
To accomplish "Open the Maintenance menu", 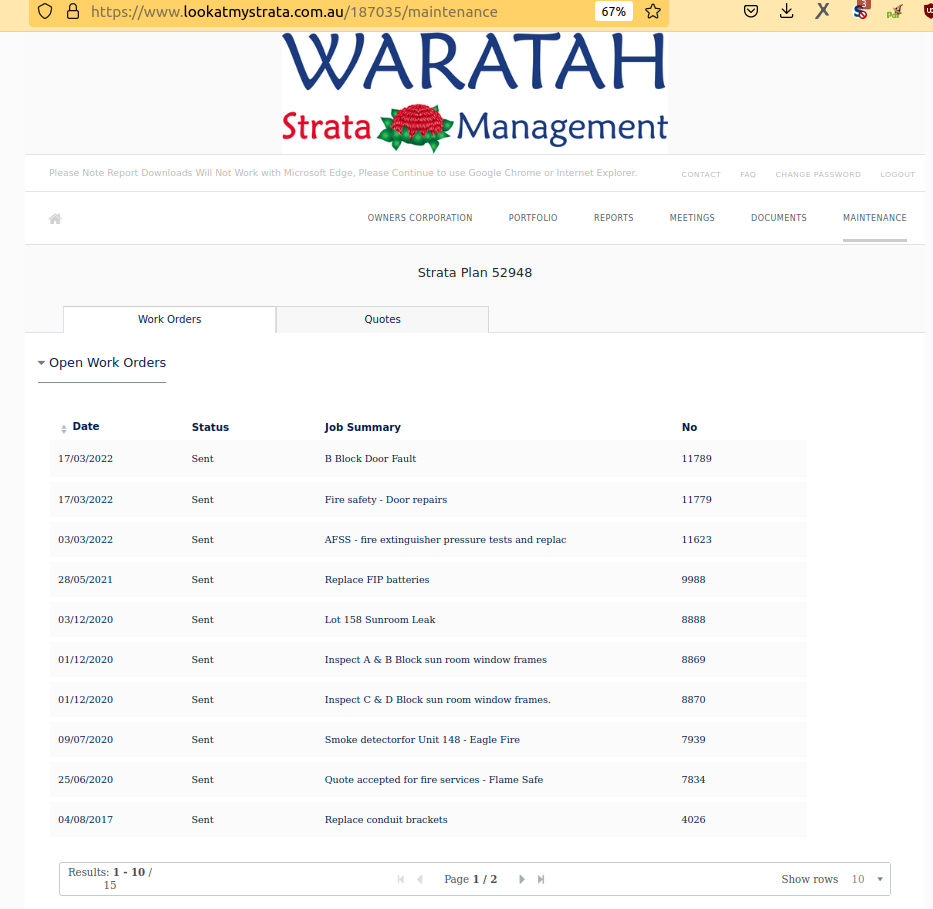I will 875,218.
